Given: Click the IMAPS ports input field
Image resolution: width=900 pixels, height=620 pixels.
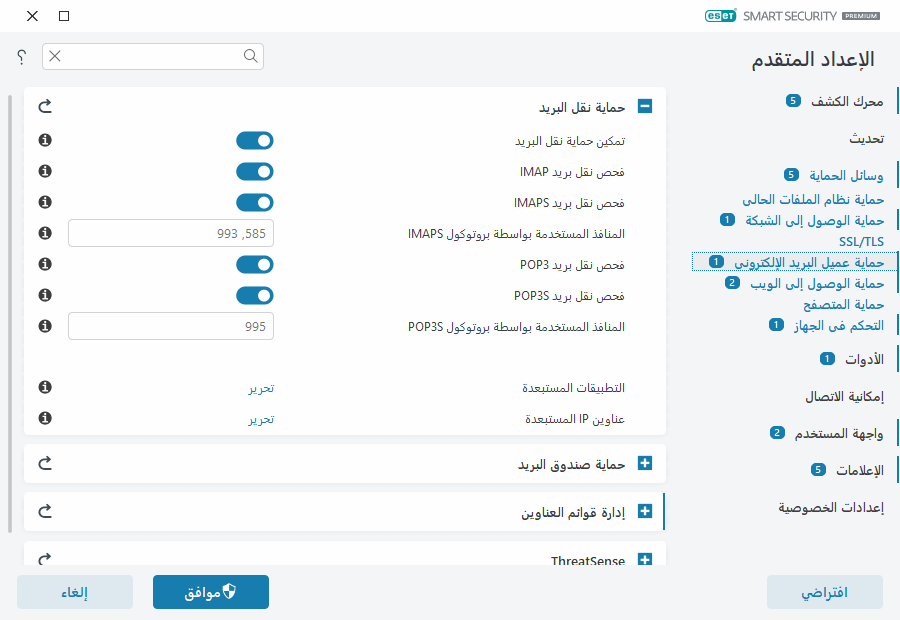Looking at the screenshot, I should point(170,233).
